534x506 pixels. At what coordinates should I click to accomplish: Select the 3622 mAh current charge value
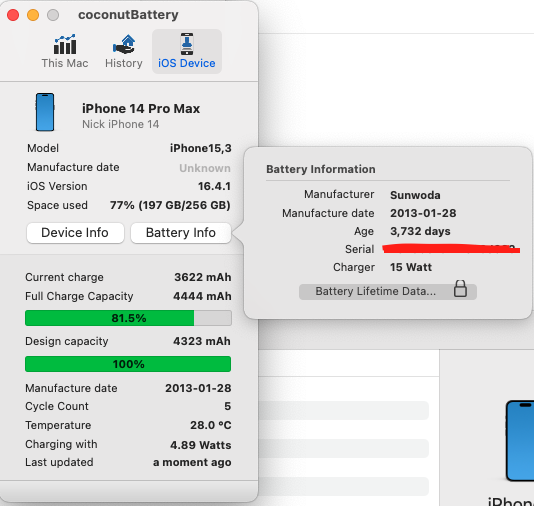tap(203, 277)
